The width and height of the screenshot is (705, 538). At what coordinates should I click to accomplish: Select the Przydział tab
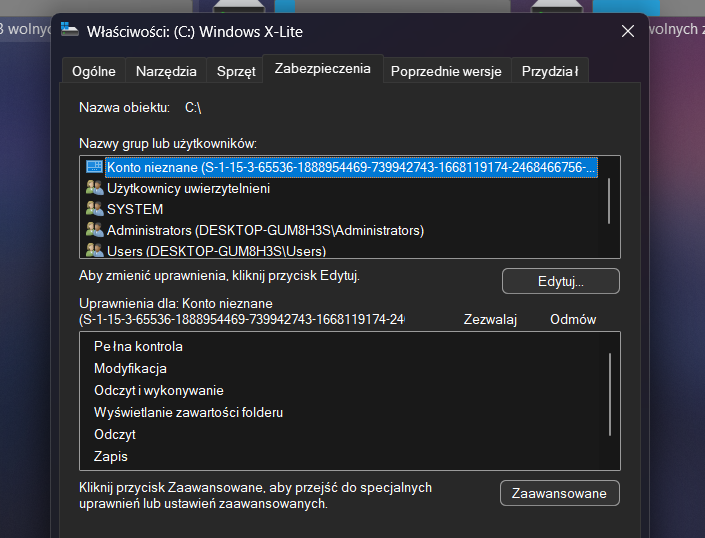tap(549, 71)
